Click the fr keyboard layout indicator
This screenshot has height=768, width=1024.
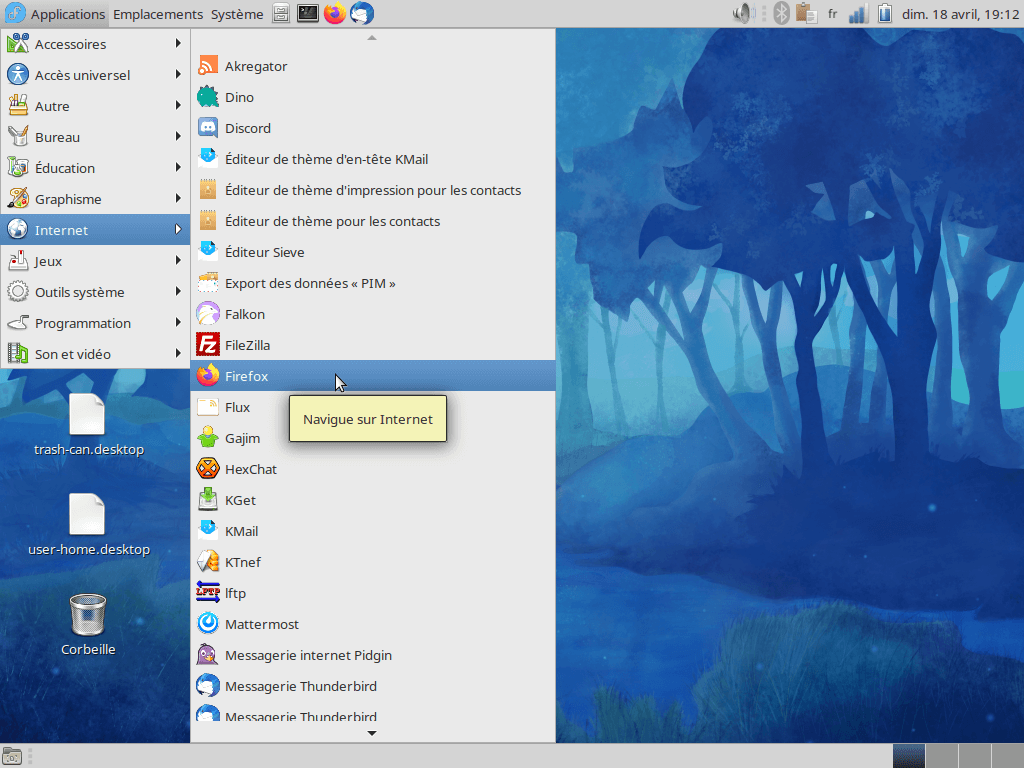tap(833, 14)
